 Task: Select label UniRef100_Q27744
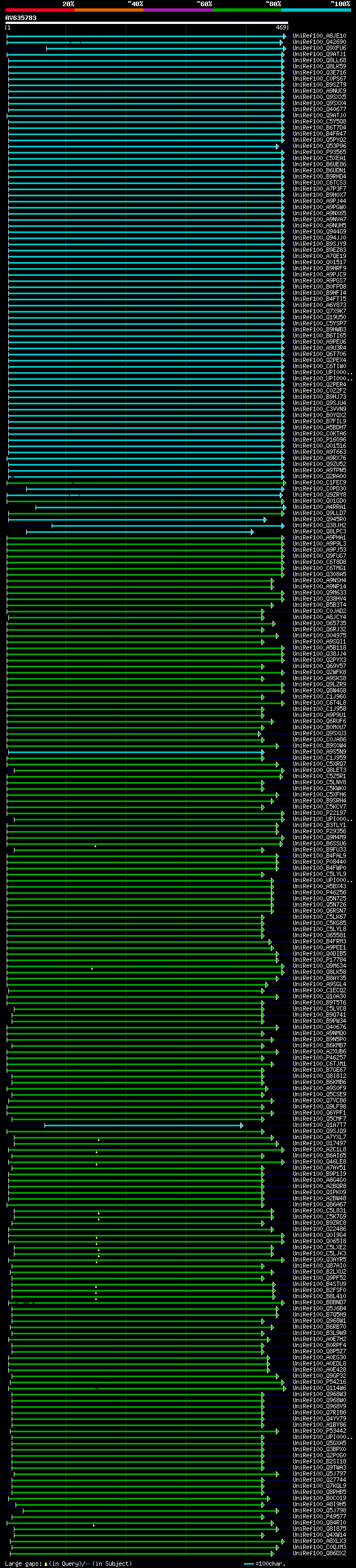(x=319, y=1480)
